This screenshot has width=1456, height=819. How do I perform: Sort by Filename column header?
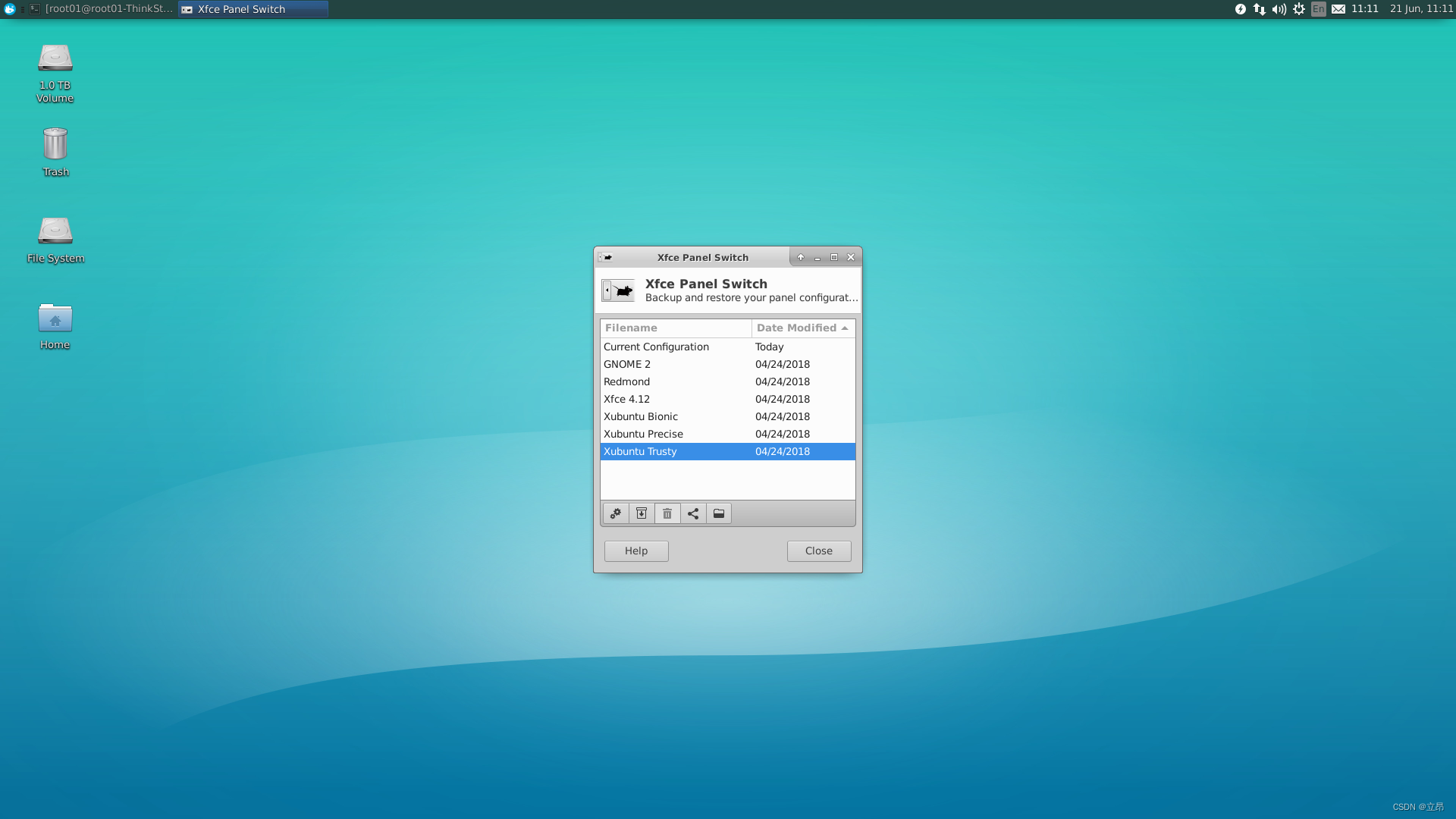pyautogui.click(x=676, y=328)
